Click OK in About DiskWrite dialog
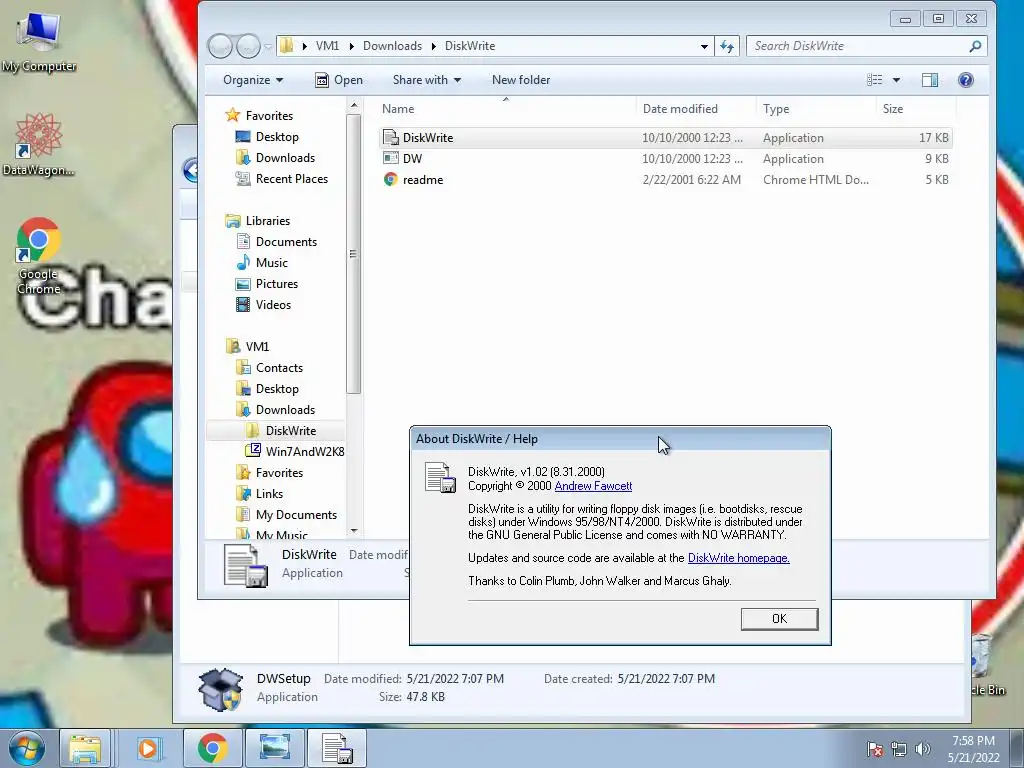 tap(779, 618)
